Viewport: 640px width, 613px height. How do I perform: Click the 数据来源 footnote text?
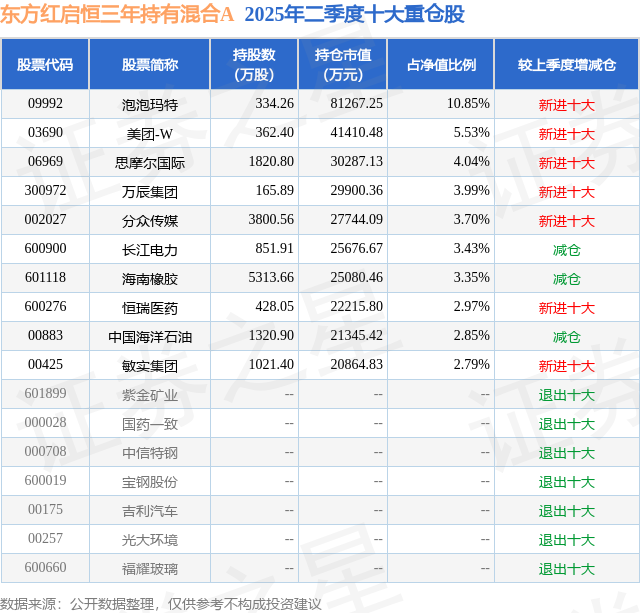click(x=161, y=604)
